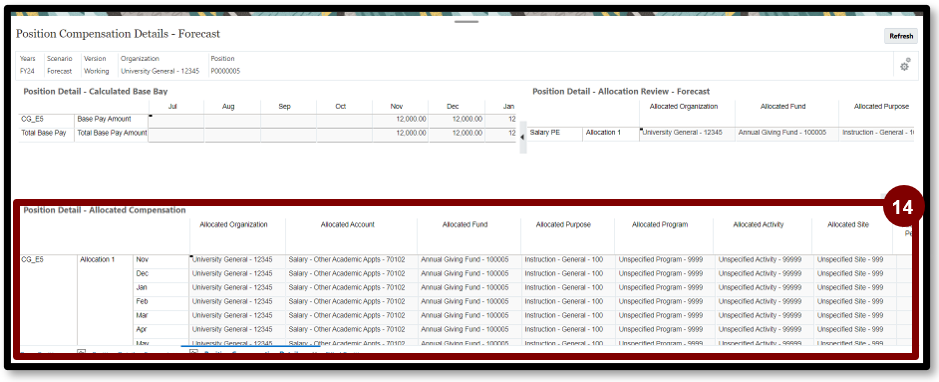Select Unspecified Site - 999 in Feb row

tap(854, 301)
